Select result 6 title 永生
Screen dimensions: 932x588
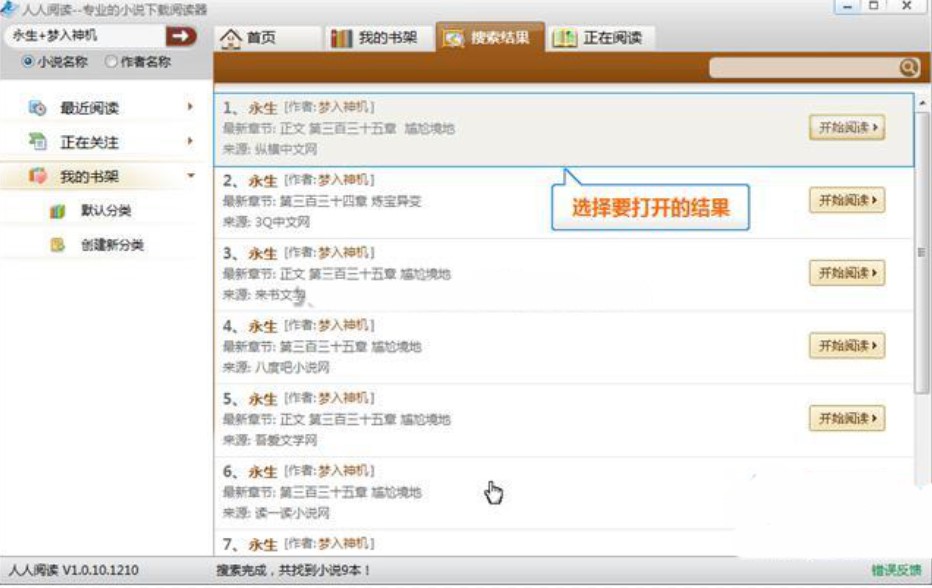[x=263, y=472]
